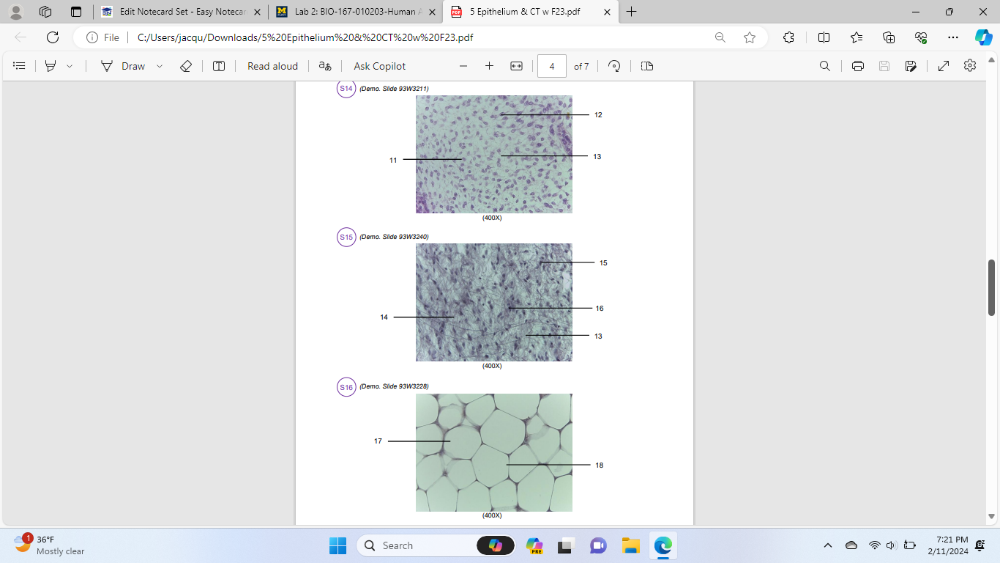Enter full screen PDF view
Image resolution: width=1000 pixels, height=563 pixels.
coord(943,66)
